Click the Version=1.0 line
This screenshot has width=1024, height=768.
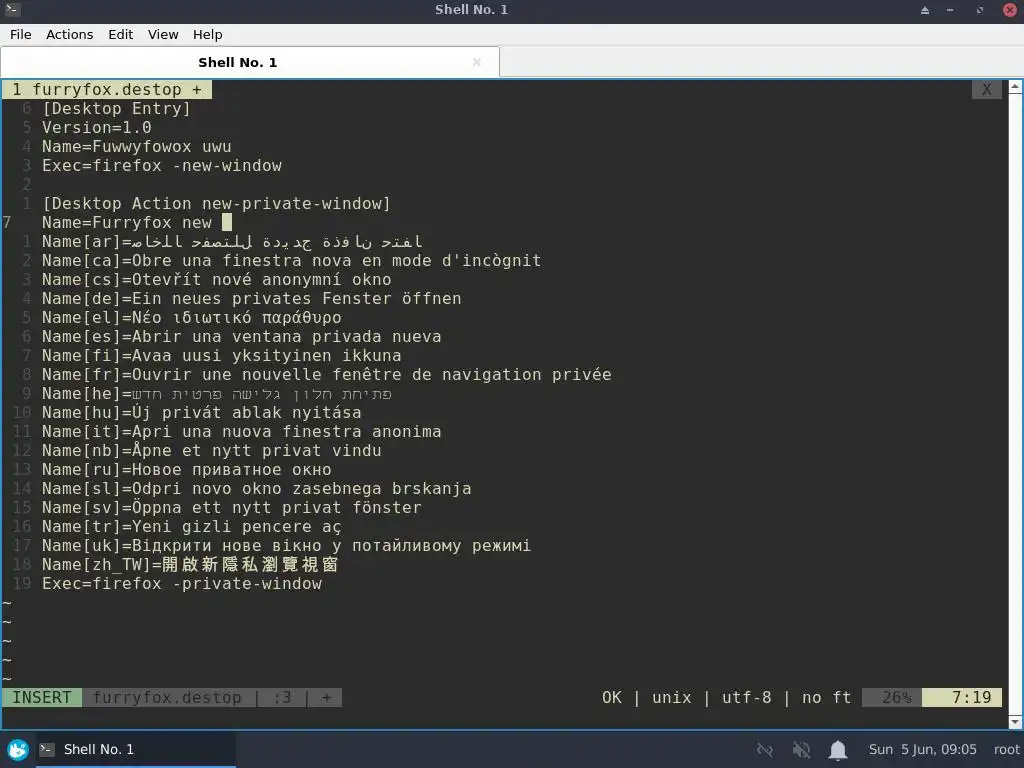[97, 127]
